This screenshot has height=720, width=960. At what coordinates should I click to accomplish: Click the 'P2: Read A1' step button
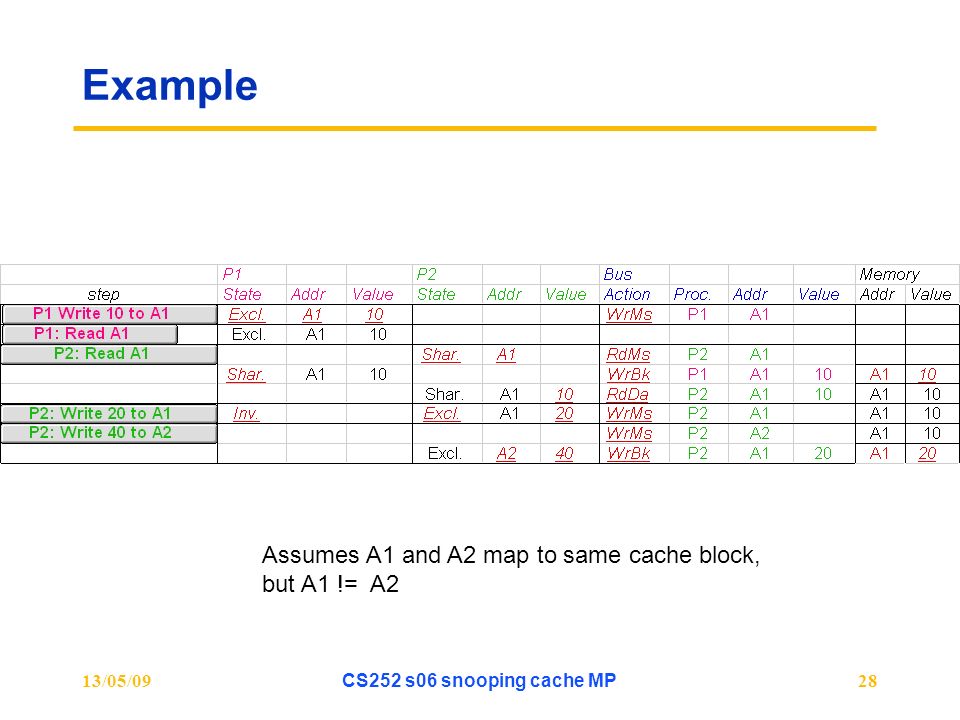coord(109,354)
